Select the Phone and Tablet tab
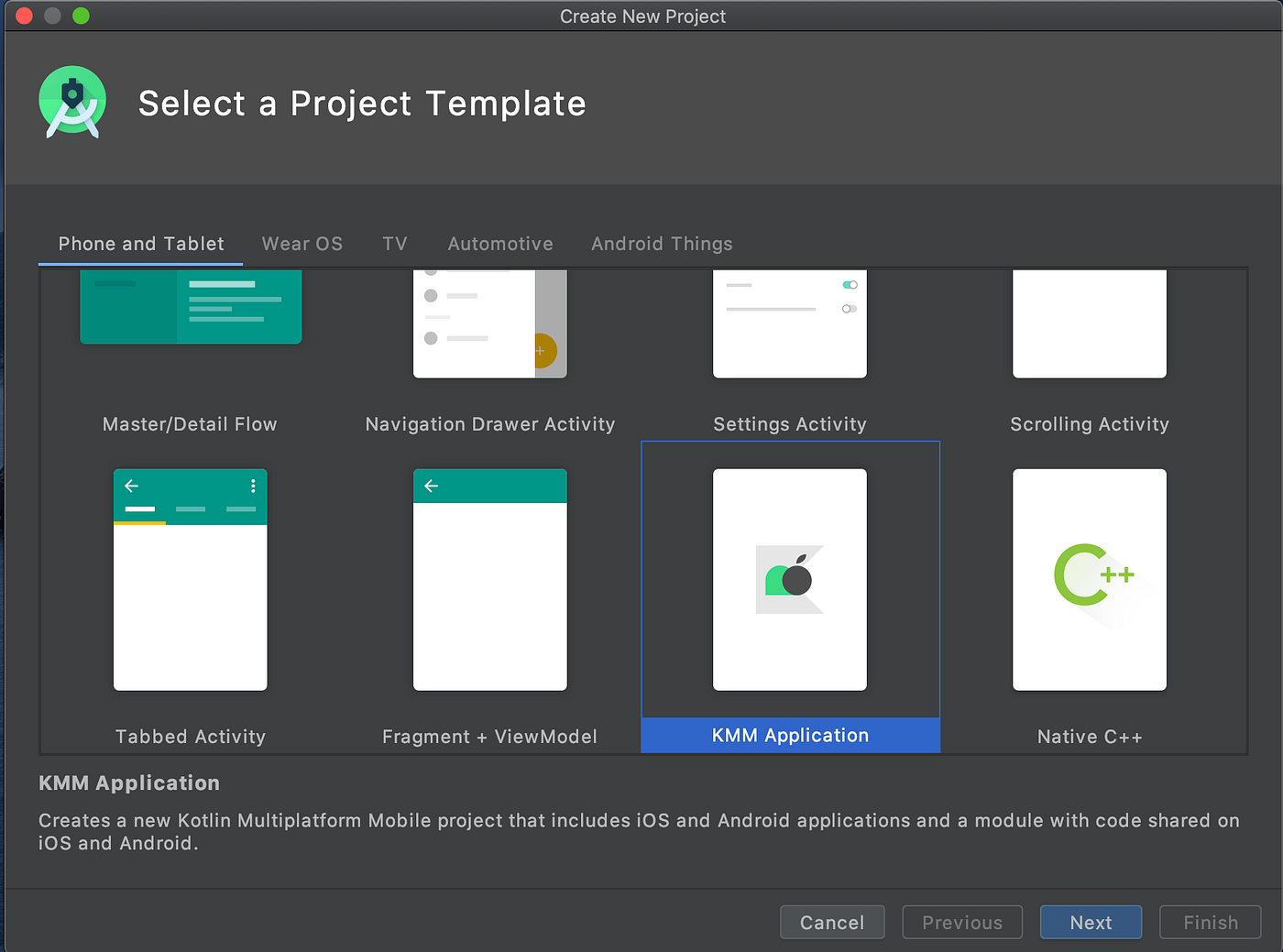 (x=140, y=244)
